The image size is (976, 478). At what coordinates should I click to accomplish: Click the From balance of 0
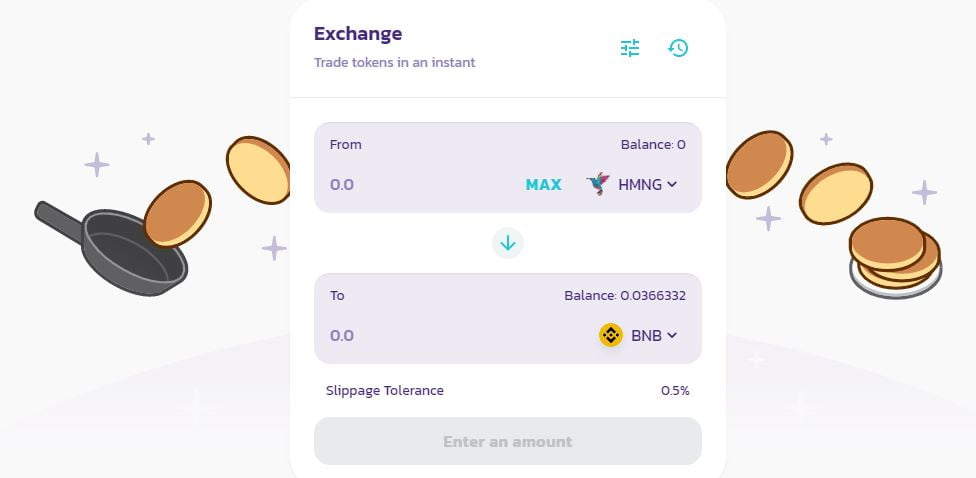click(653, 145)
